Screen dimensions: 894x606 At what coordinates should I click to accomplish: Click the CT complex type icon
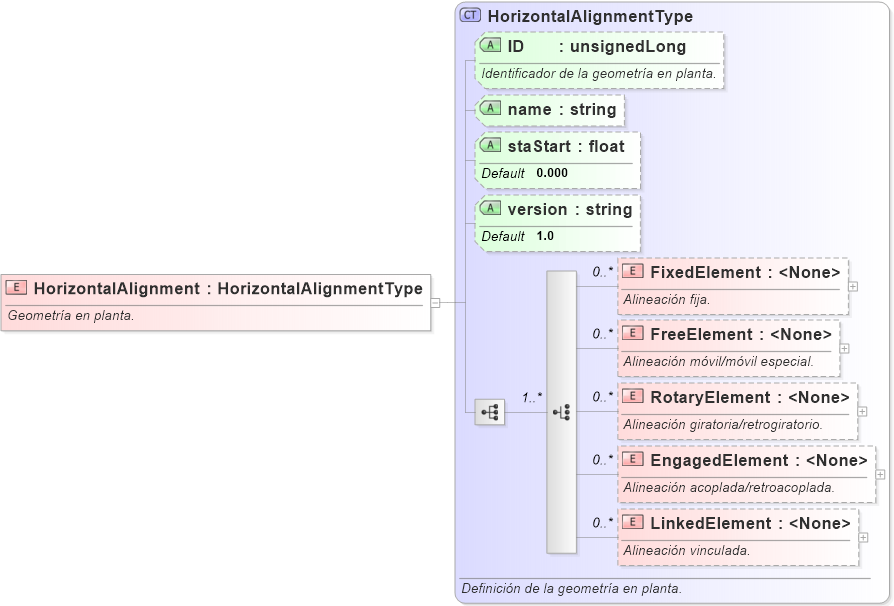(x=470, y=15)
